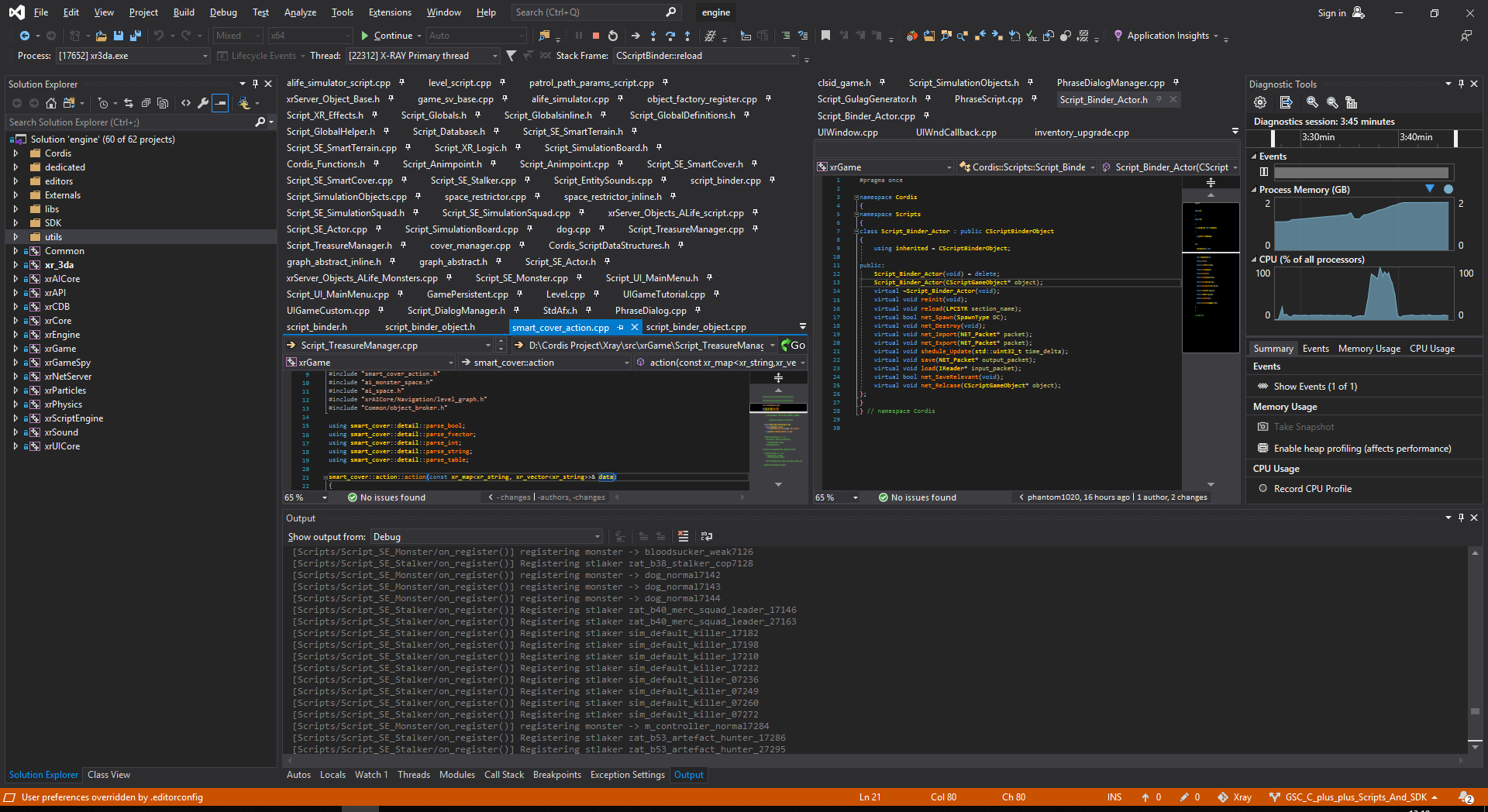Open the Debug menu

pos(223,12)
